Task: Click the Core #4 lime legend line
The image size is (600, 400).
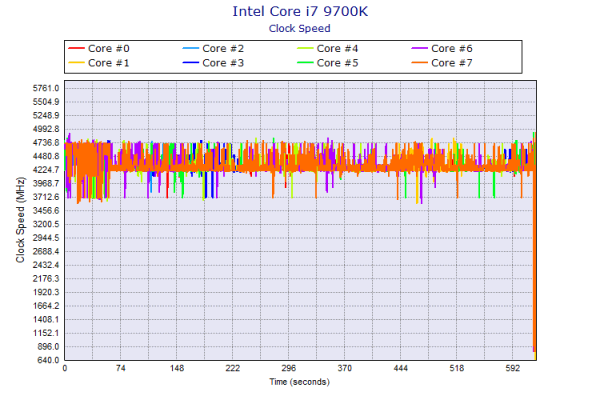Action: coord(305,49)
